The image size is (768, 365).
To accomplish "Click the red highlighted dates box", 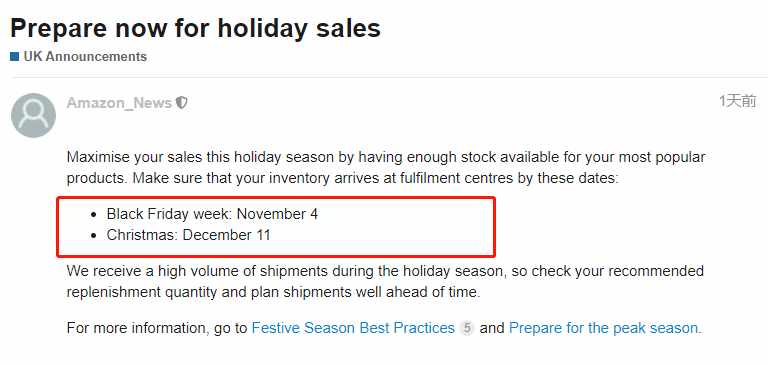I will point(276,226).
